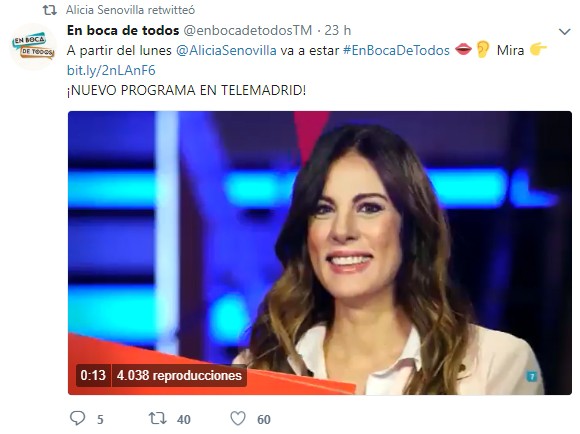Viewport: 580px width, 434px height.
Task: Click the En boca de todos account name
Action: coord(123,30)
